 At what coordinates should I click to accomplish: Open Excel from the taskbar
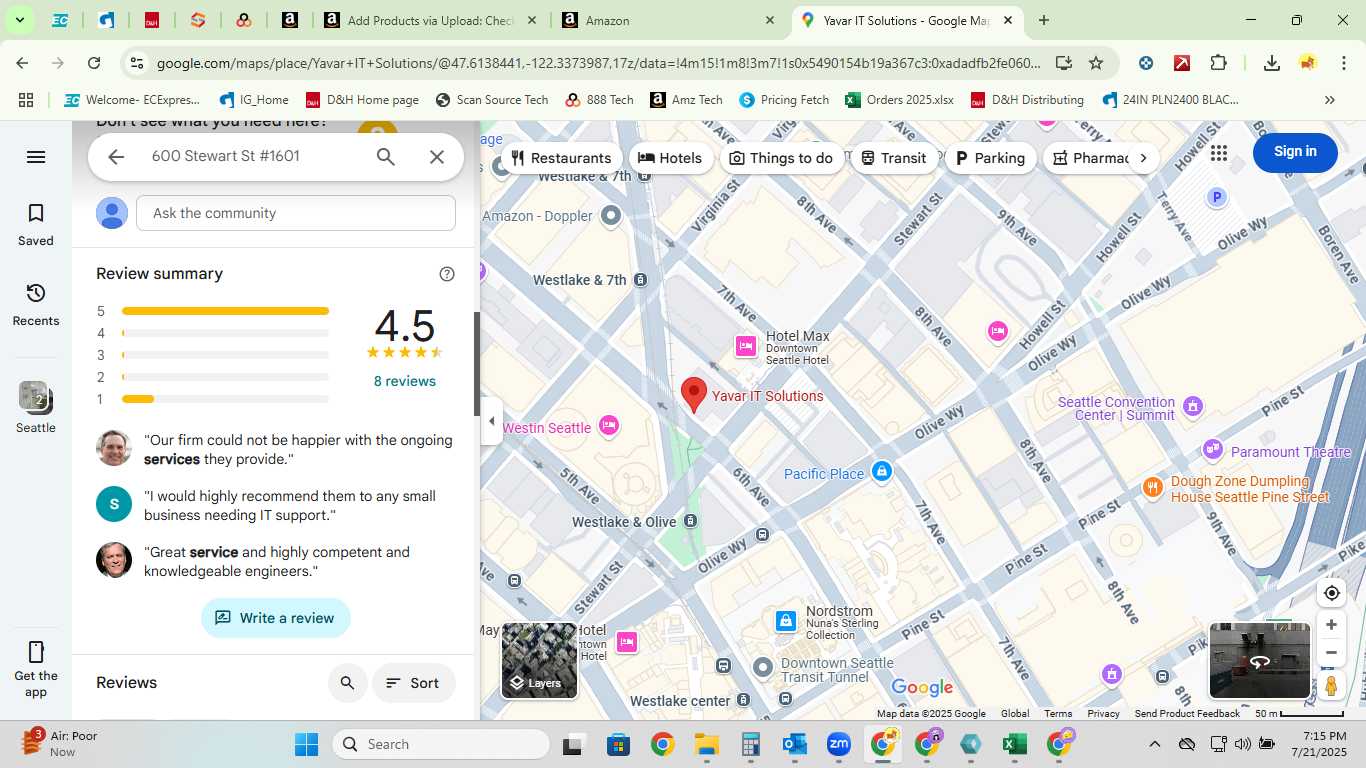coord(1014,744)
